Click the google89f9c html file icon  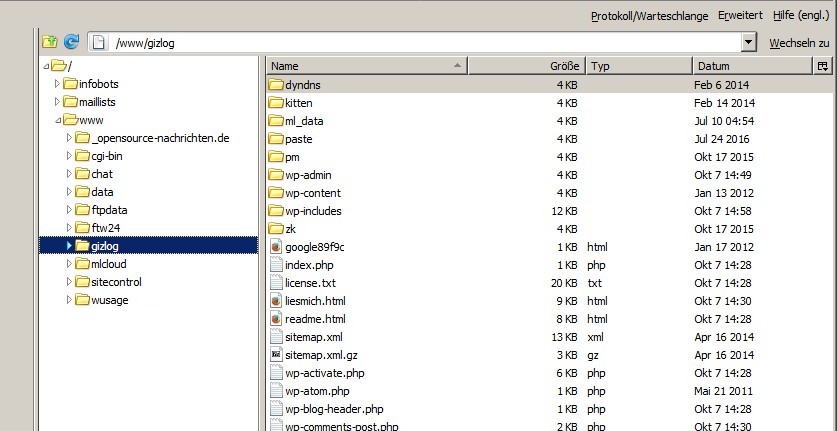coord(275,247)
